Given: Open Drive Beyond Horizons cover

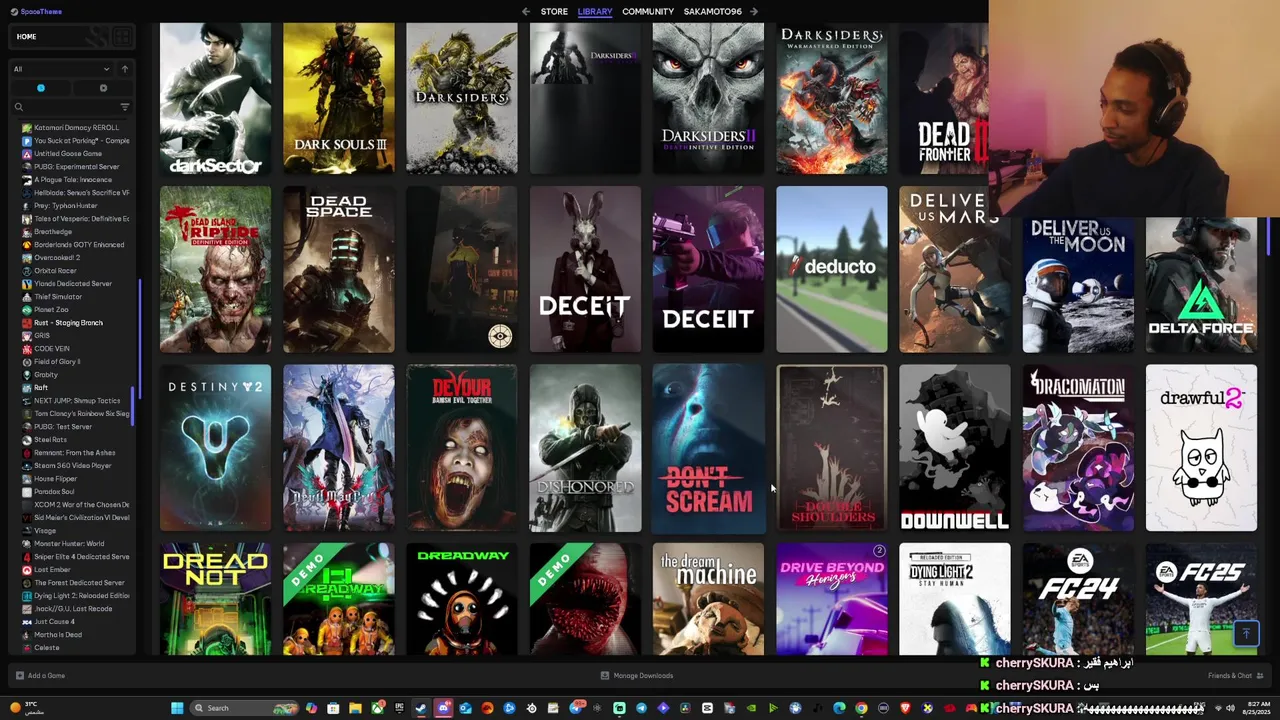Looking at the screenshot, I should click(x=831, y=599).
